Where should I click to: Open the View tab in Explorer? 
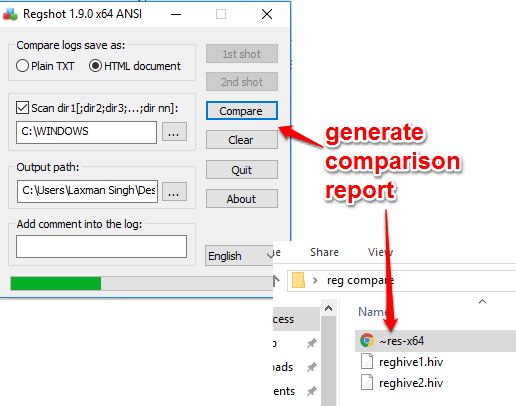pyautogui.click(x=380, y=252)
